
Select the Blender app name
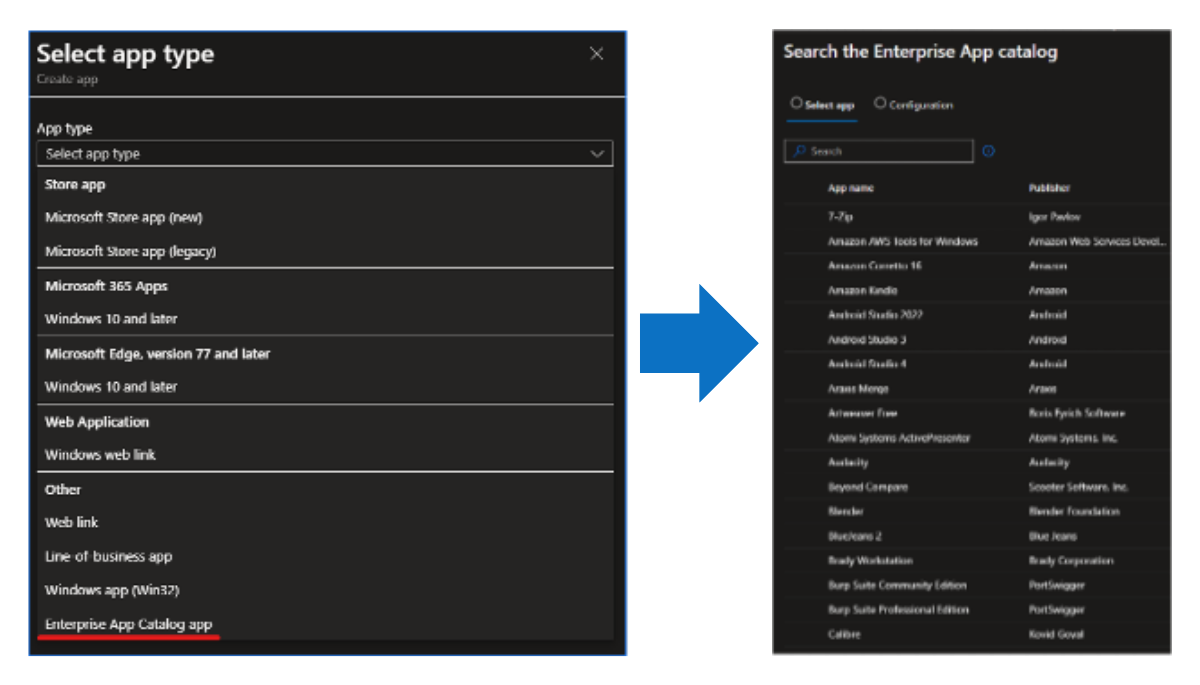click(x=845, y=511)
